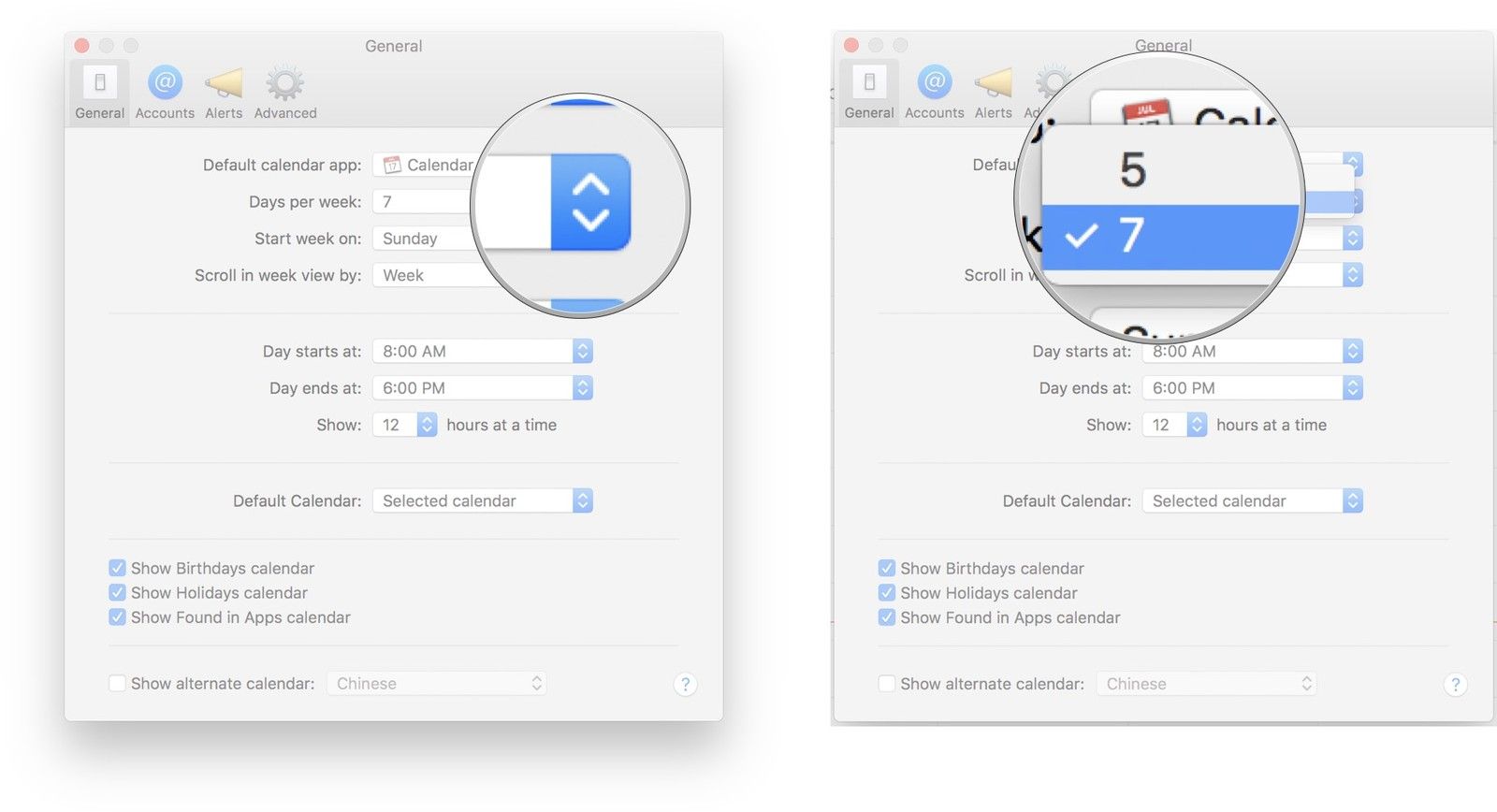The width and height of the screenshot is (1497, 812).
Task: Toggle Show Holidays calendar in left window
Action: click(x=118, y=593)
